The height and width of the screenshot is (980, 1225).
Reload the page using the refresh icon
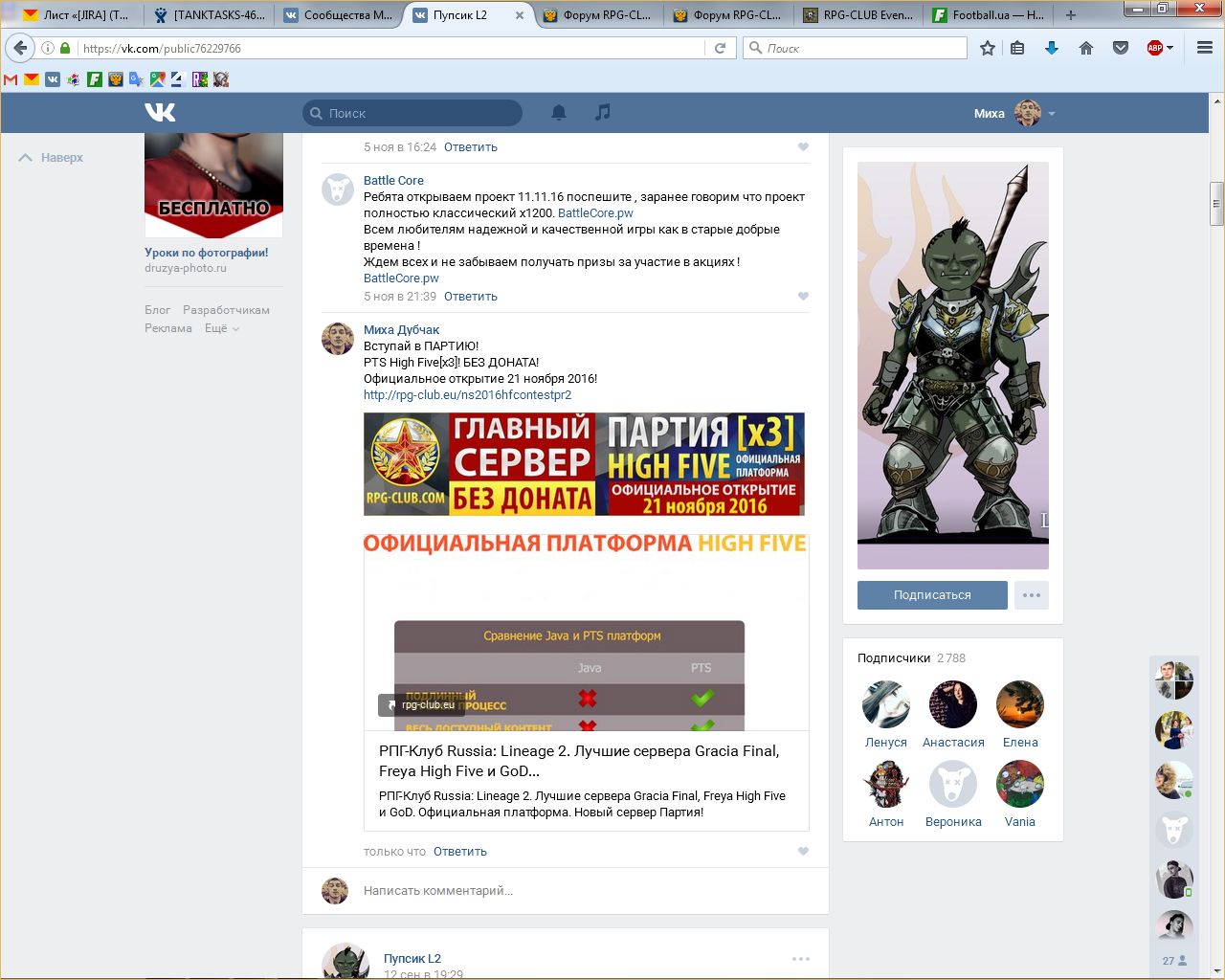click(721, 48)
